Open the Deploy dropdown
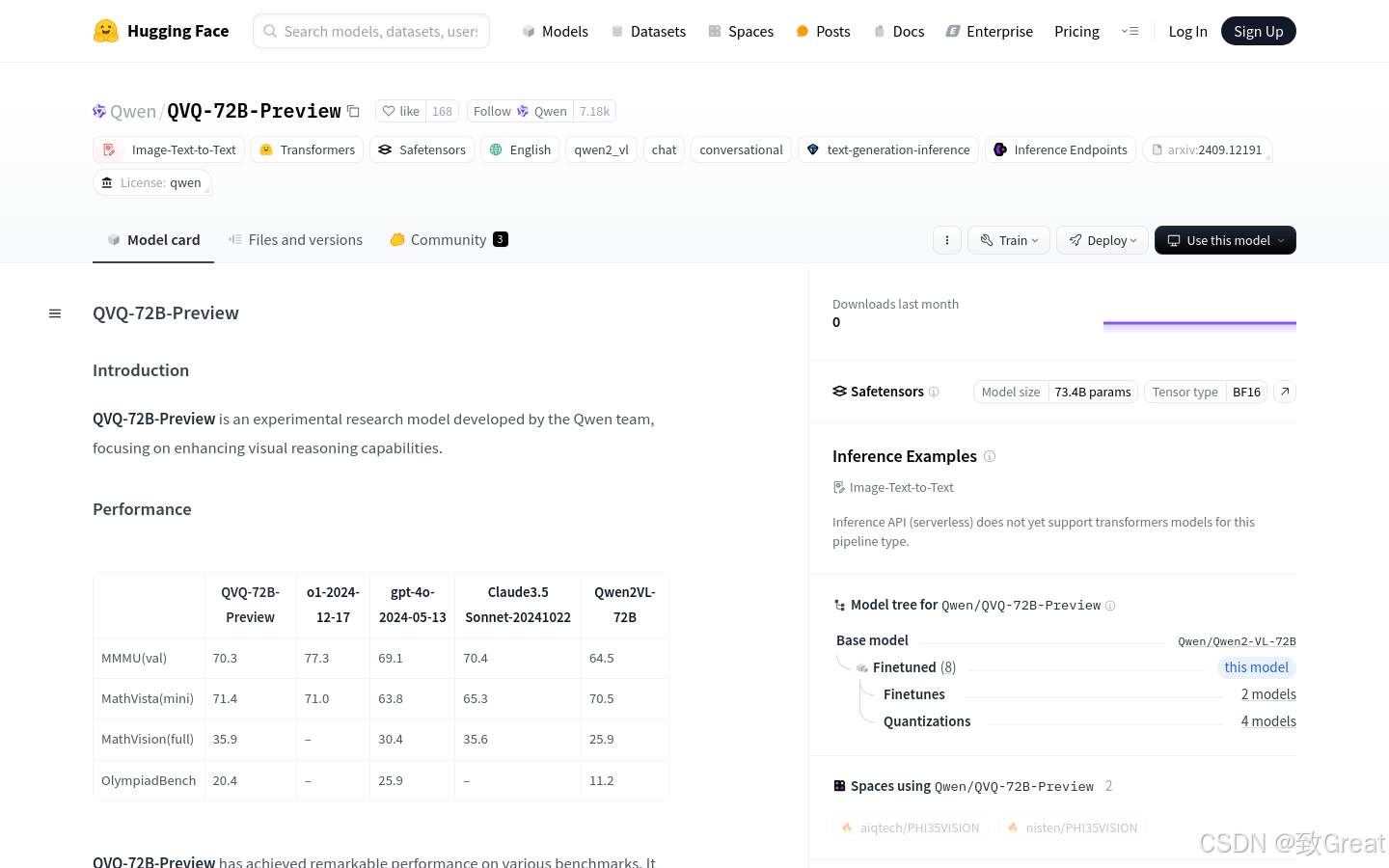Screen dimensions: 1389x868 tap(1103, 240)
